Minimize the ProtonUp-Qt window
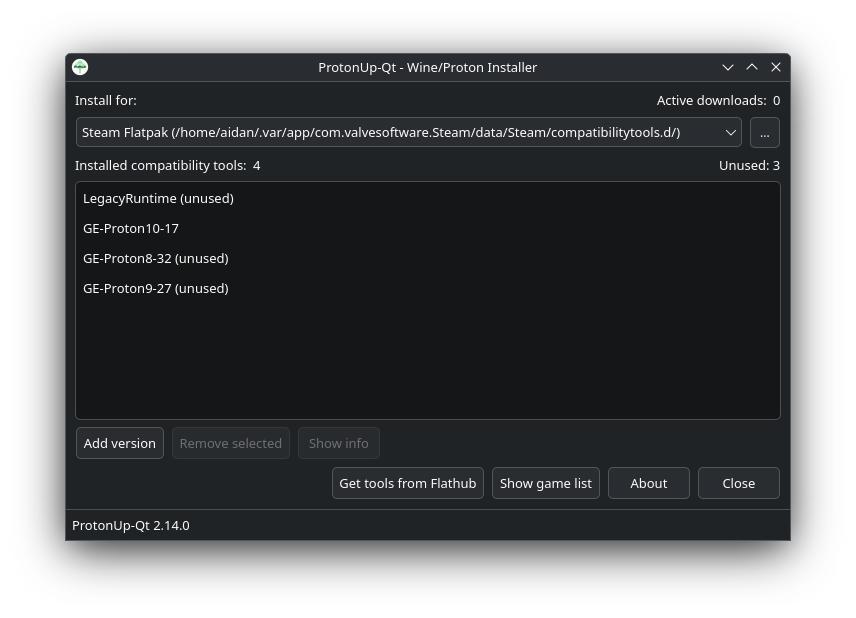This screenshot has width=856, height=618. [728, 67]
